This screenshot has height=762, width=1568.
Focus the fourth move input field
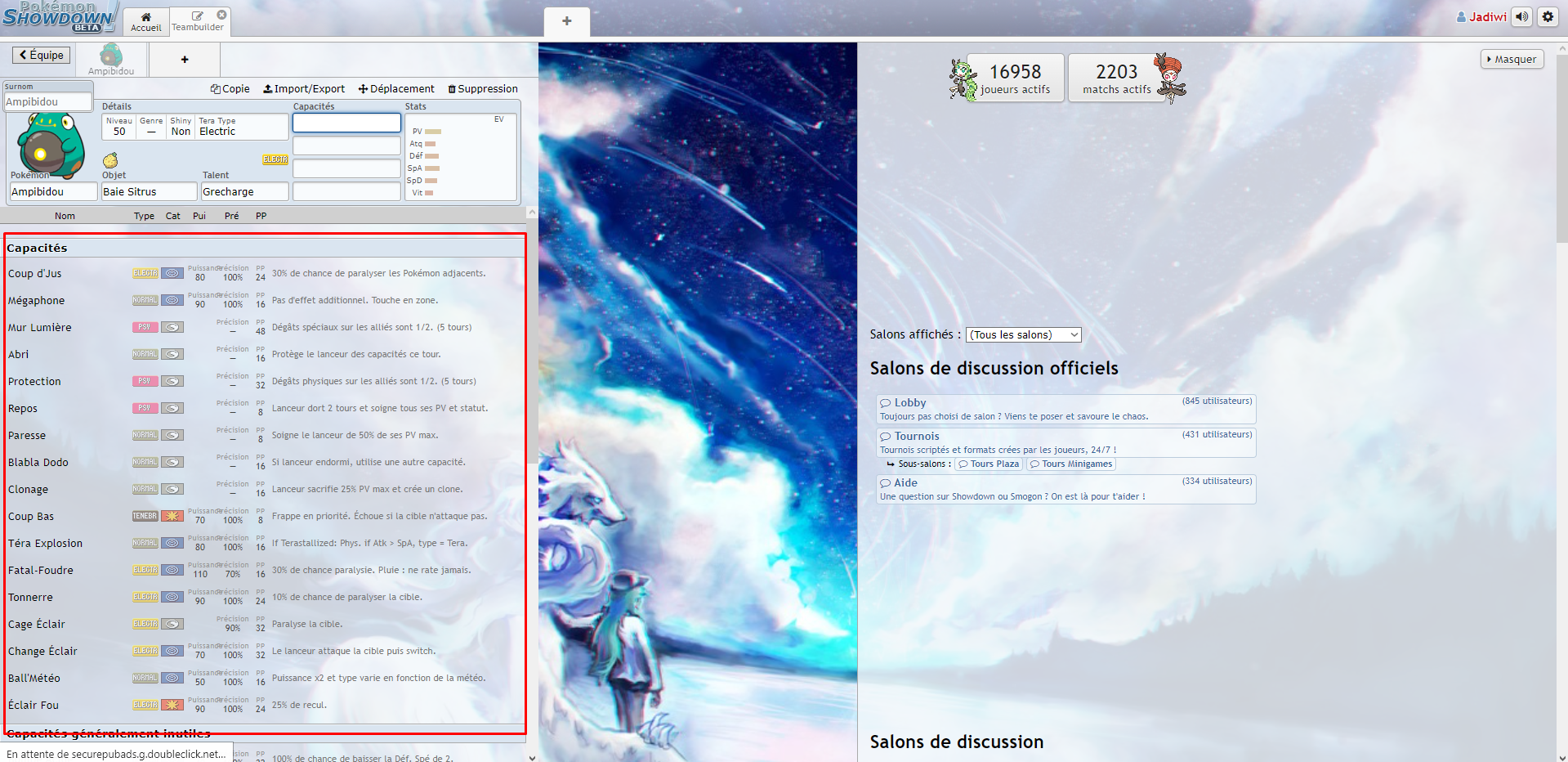346,191
